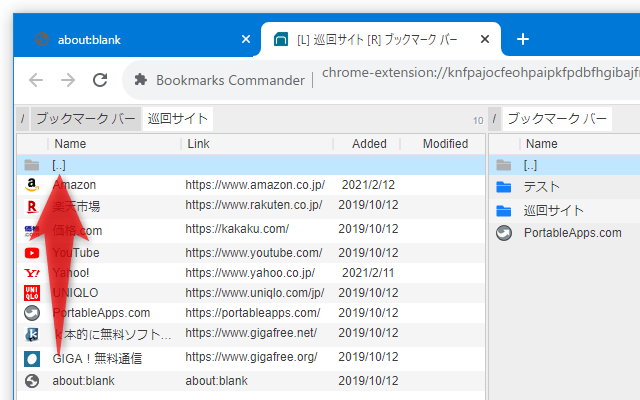Close the about:blank tab
640x400 pixels.
click(x=246, y=39)
